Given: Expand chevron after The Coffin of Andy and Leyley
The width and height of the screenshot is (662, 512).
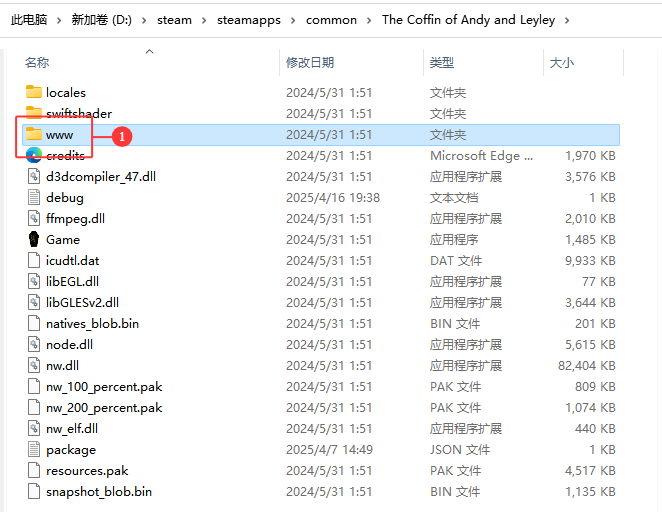Looking at the screenshot, I should 567,20.
